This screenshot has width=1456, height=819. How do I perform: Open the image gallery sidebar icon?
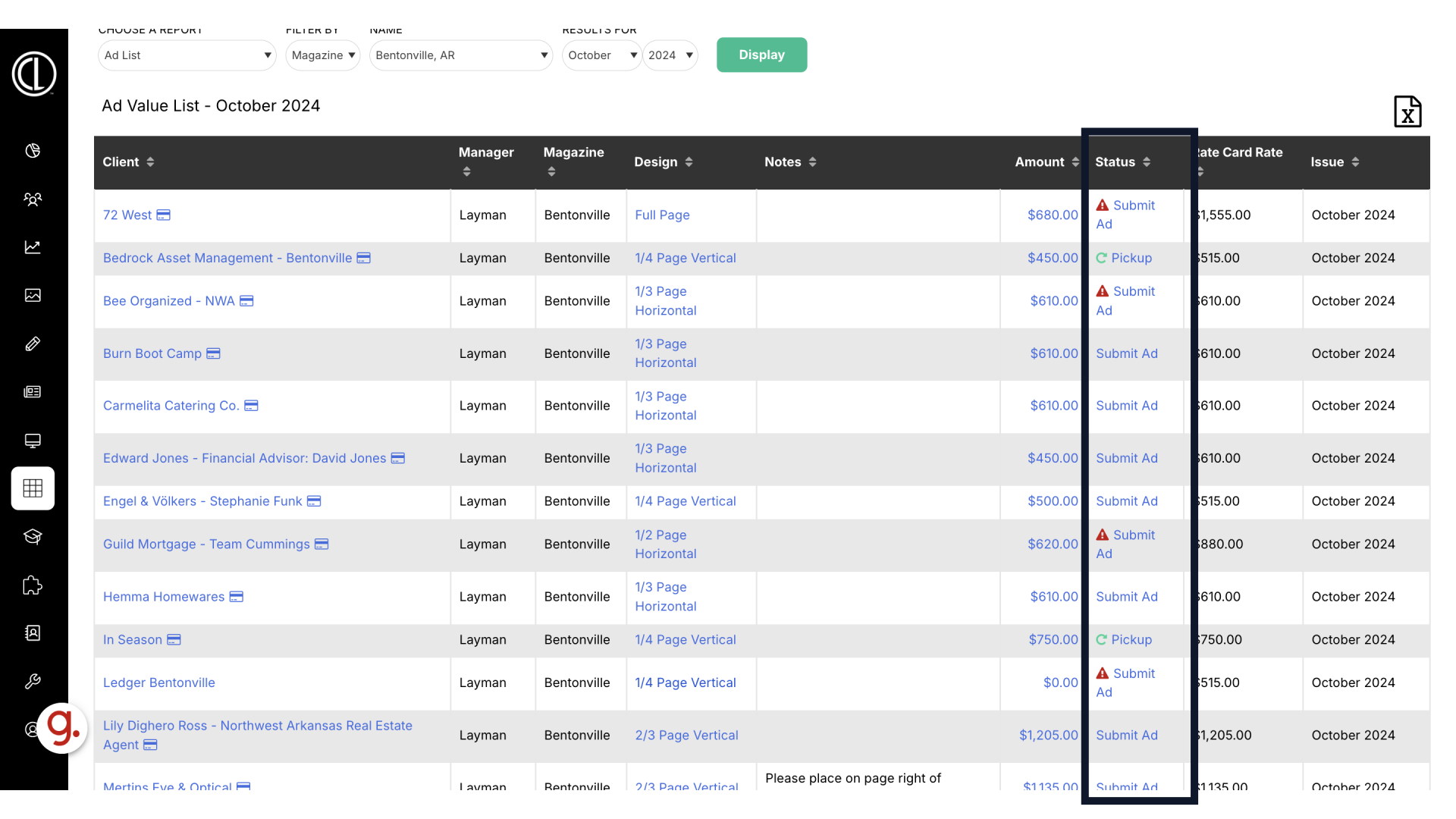(33, 296)
